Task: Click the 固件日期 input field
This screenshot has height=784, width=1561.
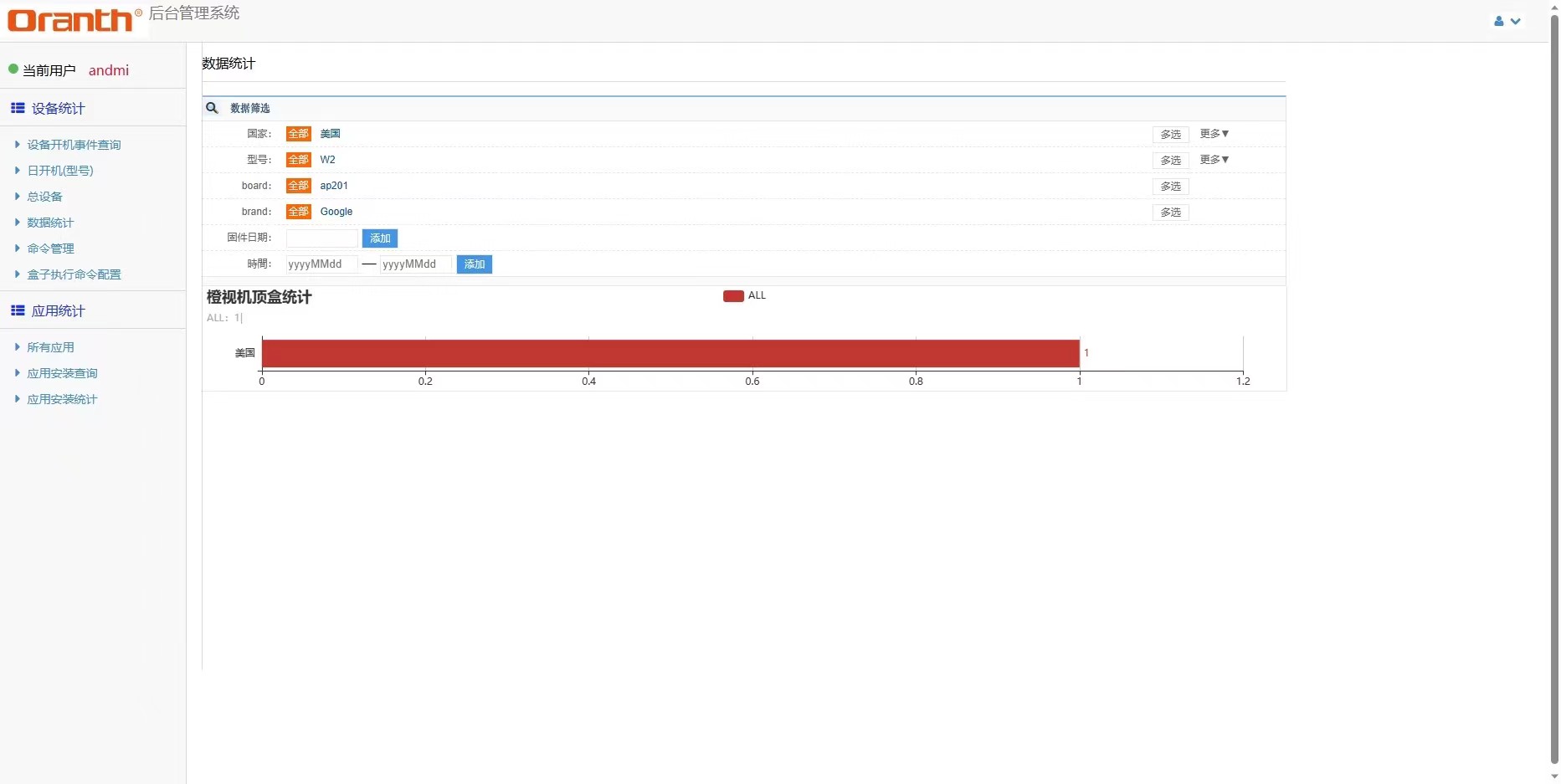Action: click(x=322, y=238)
